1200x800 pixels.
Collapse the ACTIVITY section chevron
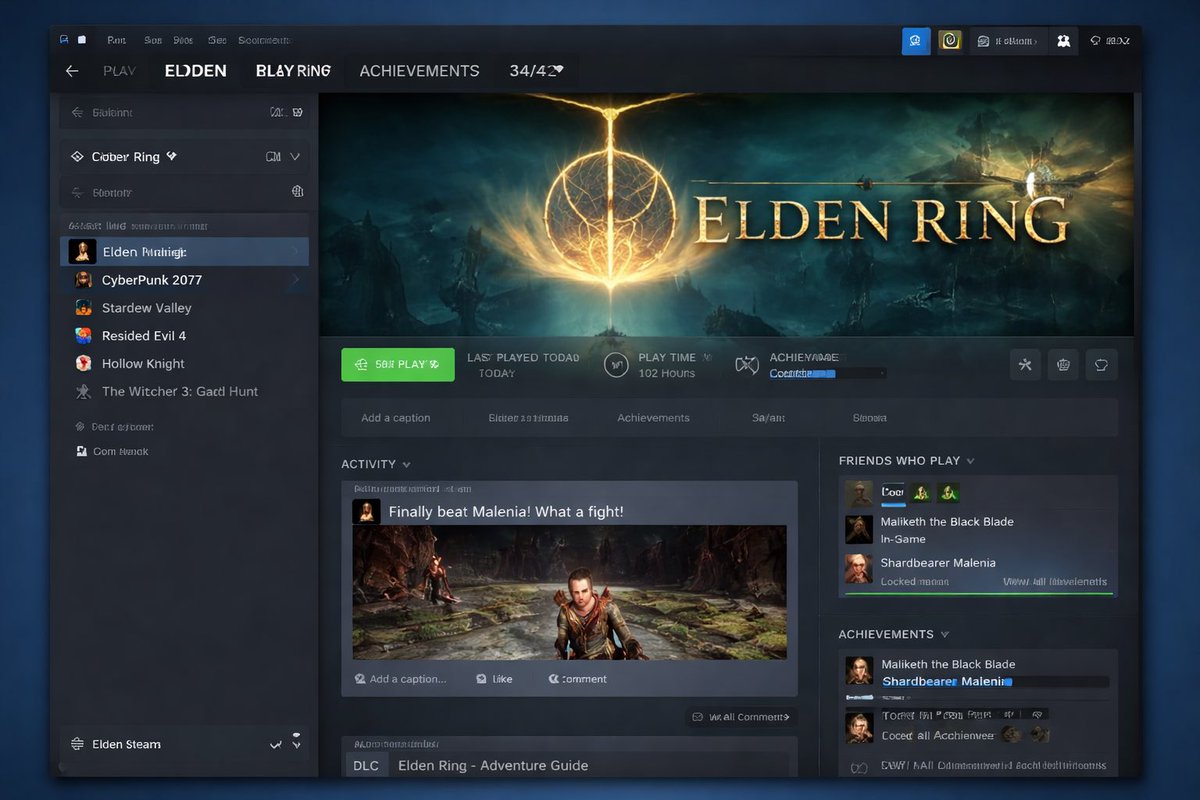pos(406,465)
